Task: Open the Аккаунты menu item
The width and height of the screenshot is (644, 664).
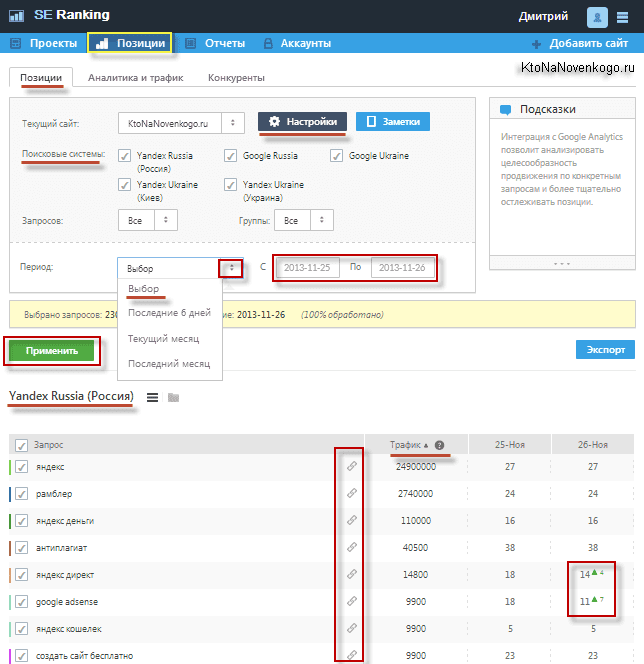Action: click(297, 43)
